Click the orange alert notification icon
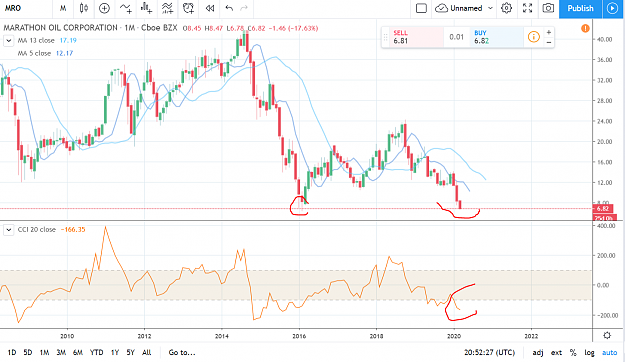Image resolution: width=625 pixels, height=362 pixels. 585,28
